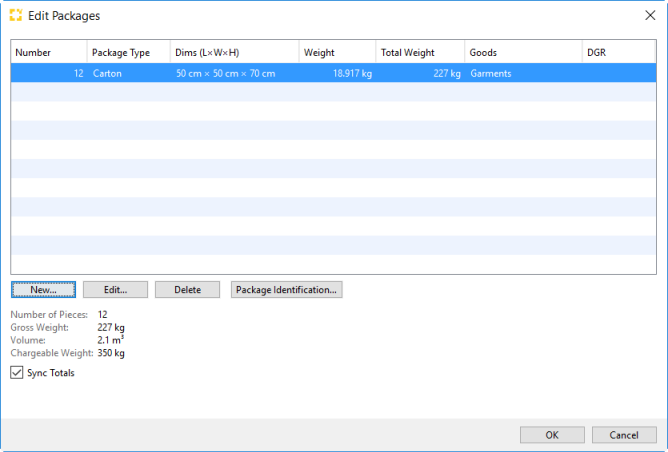Click the Total Weight column header

(x=420, y=53)
